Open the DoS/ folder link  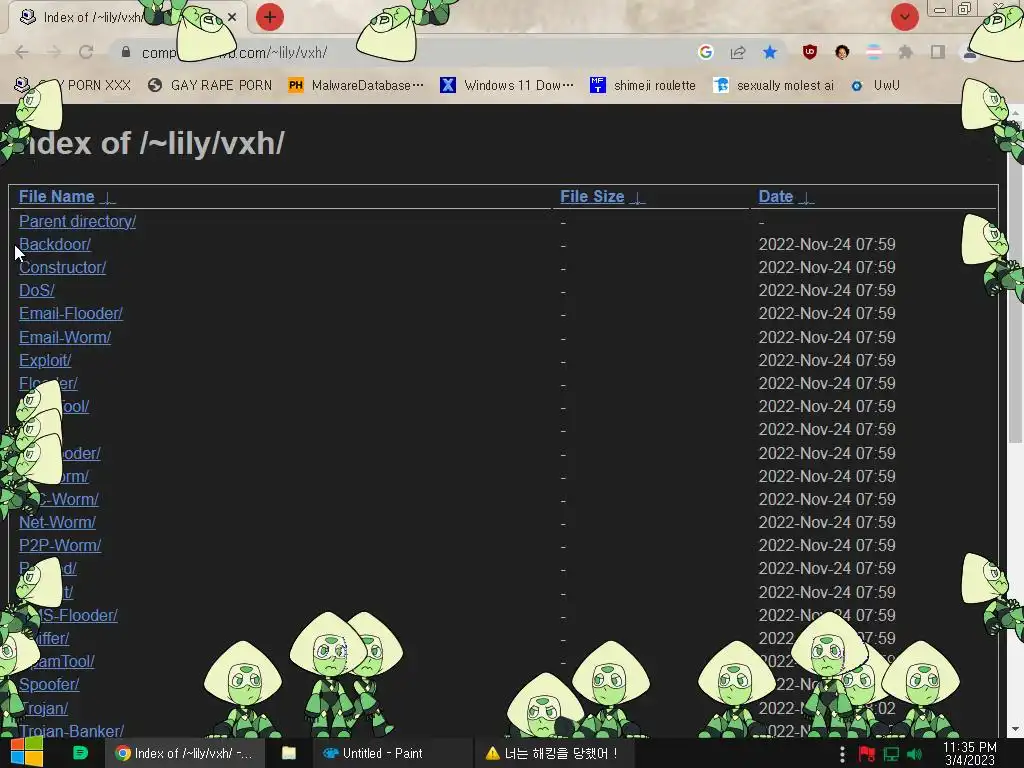click(x=37, y=290)
